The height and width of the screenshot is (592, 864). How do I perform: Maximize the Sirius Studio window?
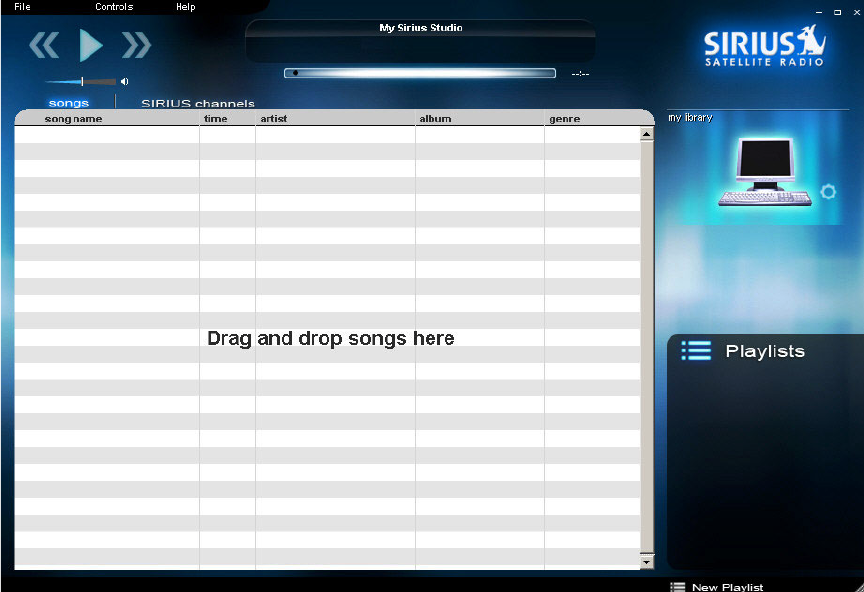click(x=838, y=12)
